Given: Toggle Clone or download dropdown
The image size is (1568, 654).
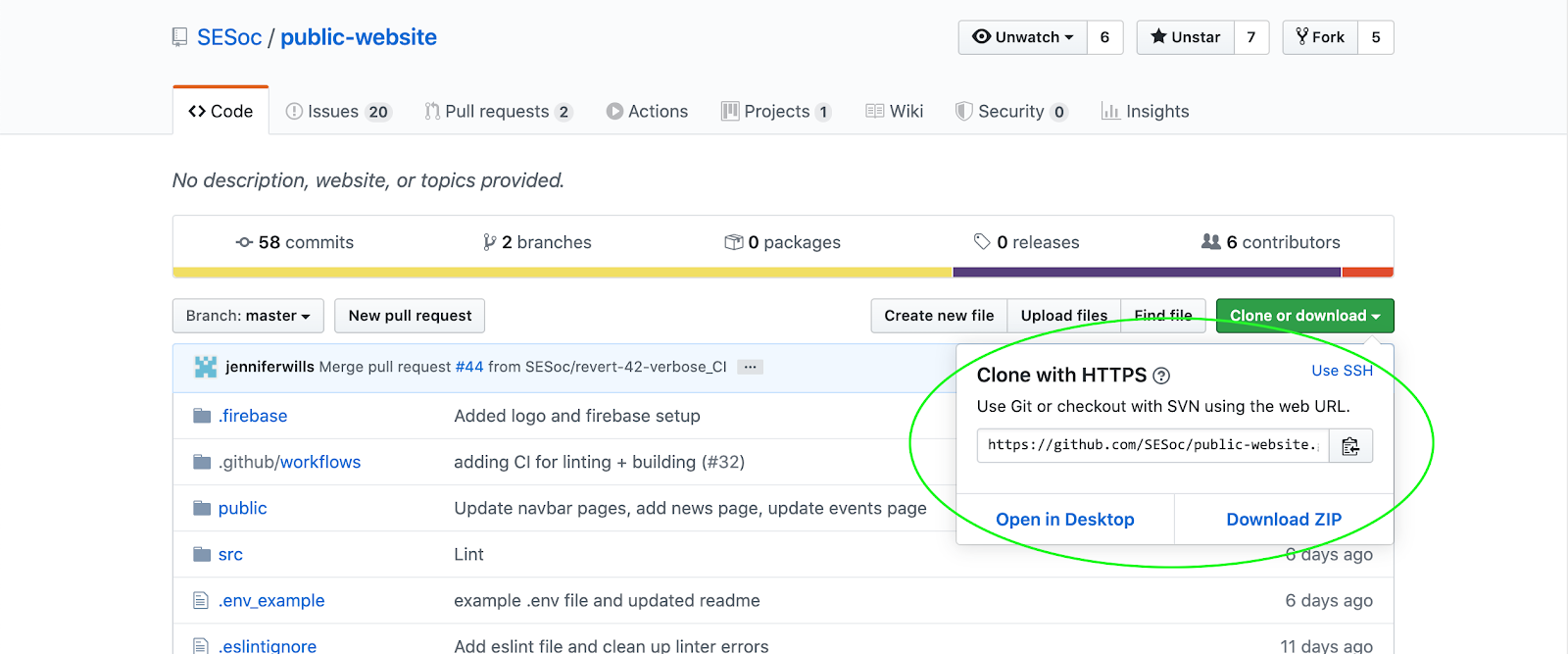Looking at the screenshot, I should (1304, 316).
